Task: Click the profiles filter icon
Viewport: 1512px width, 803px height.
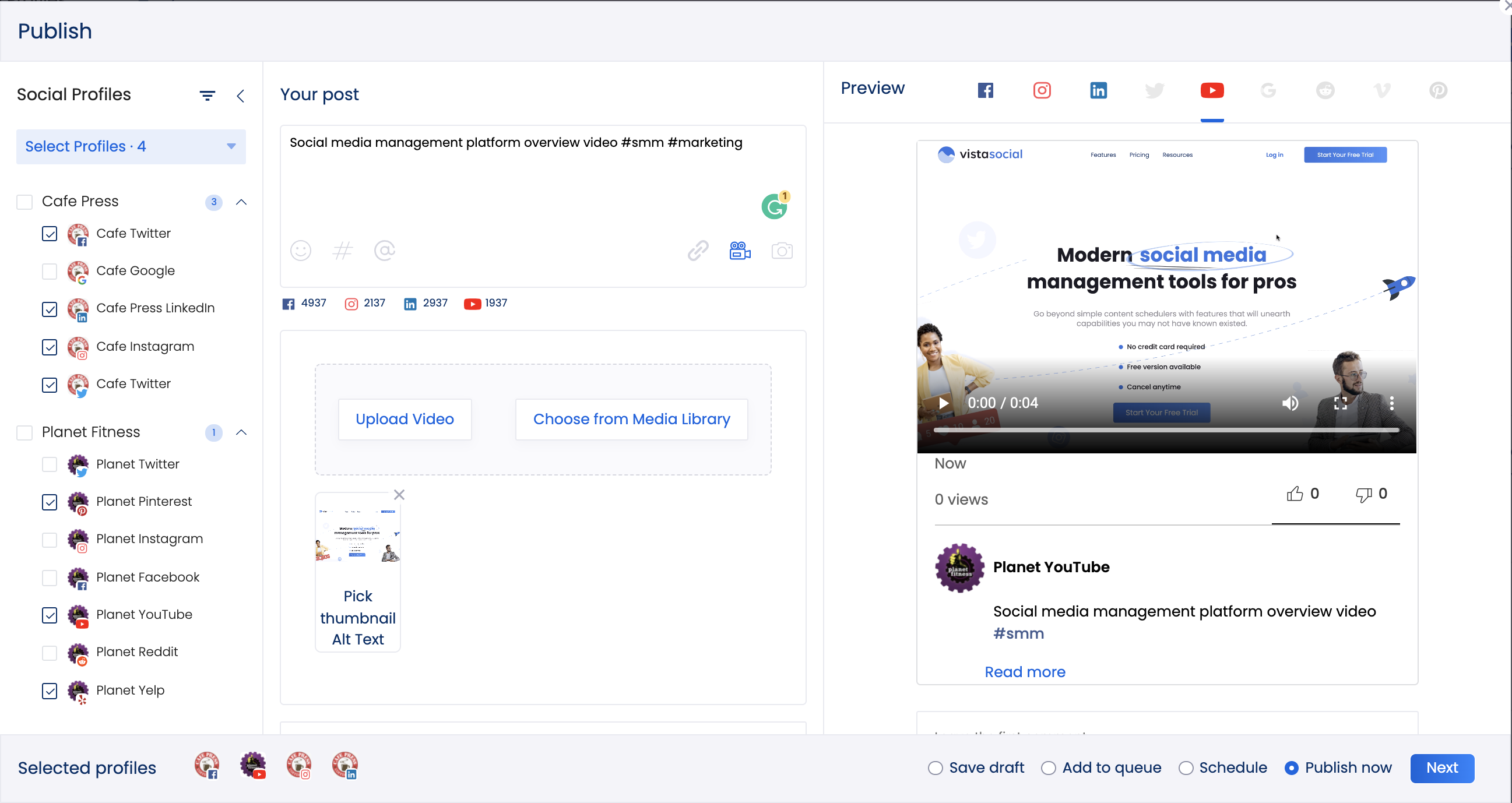Action: [x=207, y=96]
